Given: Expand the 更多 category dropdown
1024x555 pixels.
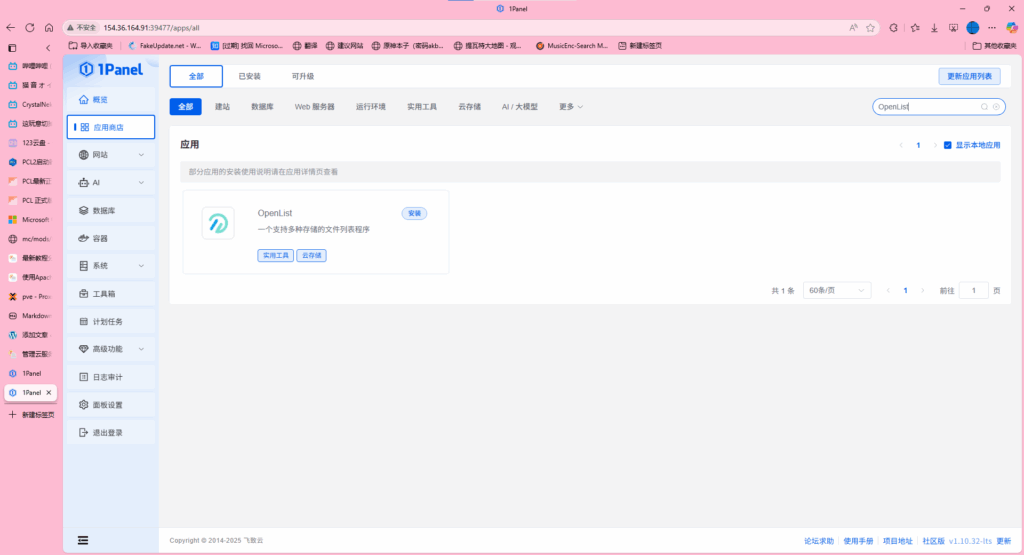Looking at the screenshot, I should (571, 106).
